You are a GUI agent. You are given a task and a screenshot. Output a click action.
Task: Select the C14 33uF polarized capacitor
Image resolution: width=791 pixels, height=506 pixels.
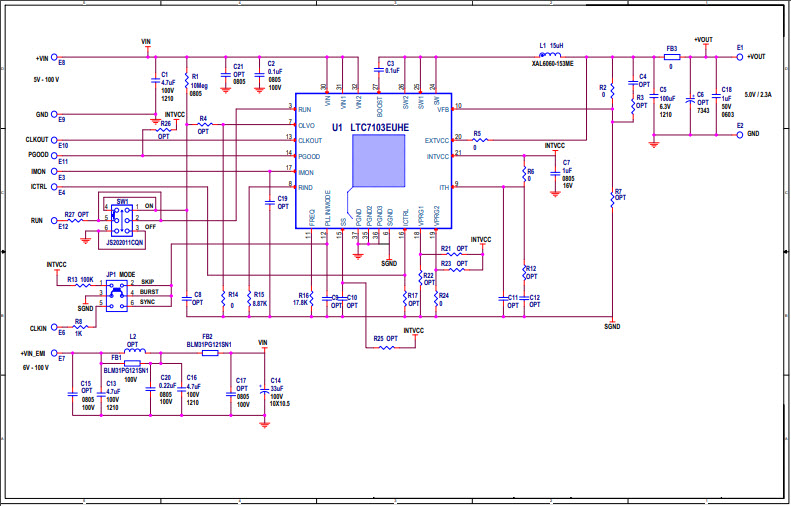[263, 389]
